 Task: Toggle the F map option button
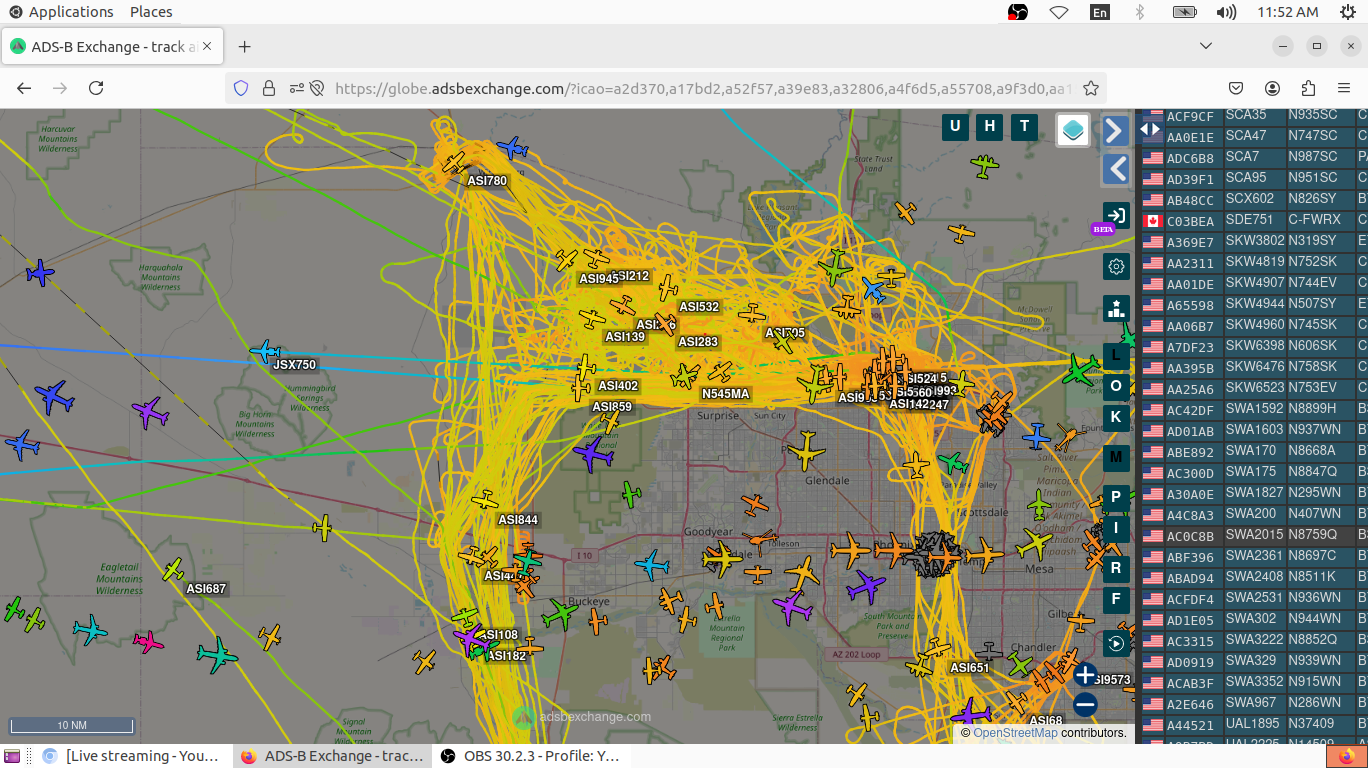pos(1116,600)
